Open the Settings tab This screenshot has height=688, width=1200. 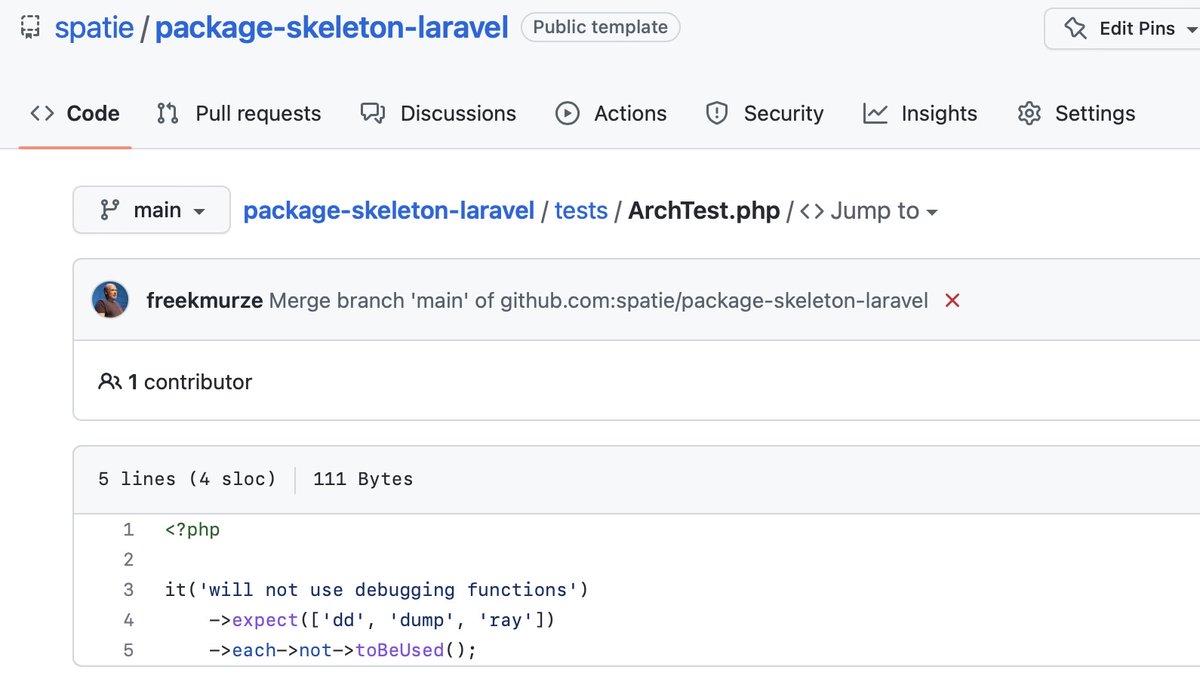click(1076, 113)
